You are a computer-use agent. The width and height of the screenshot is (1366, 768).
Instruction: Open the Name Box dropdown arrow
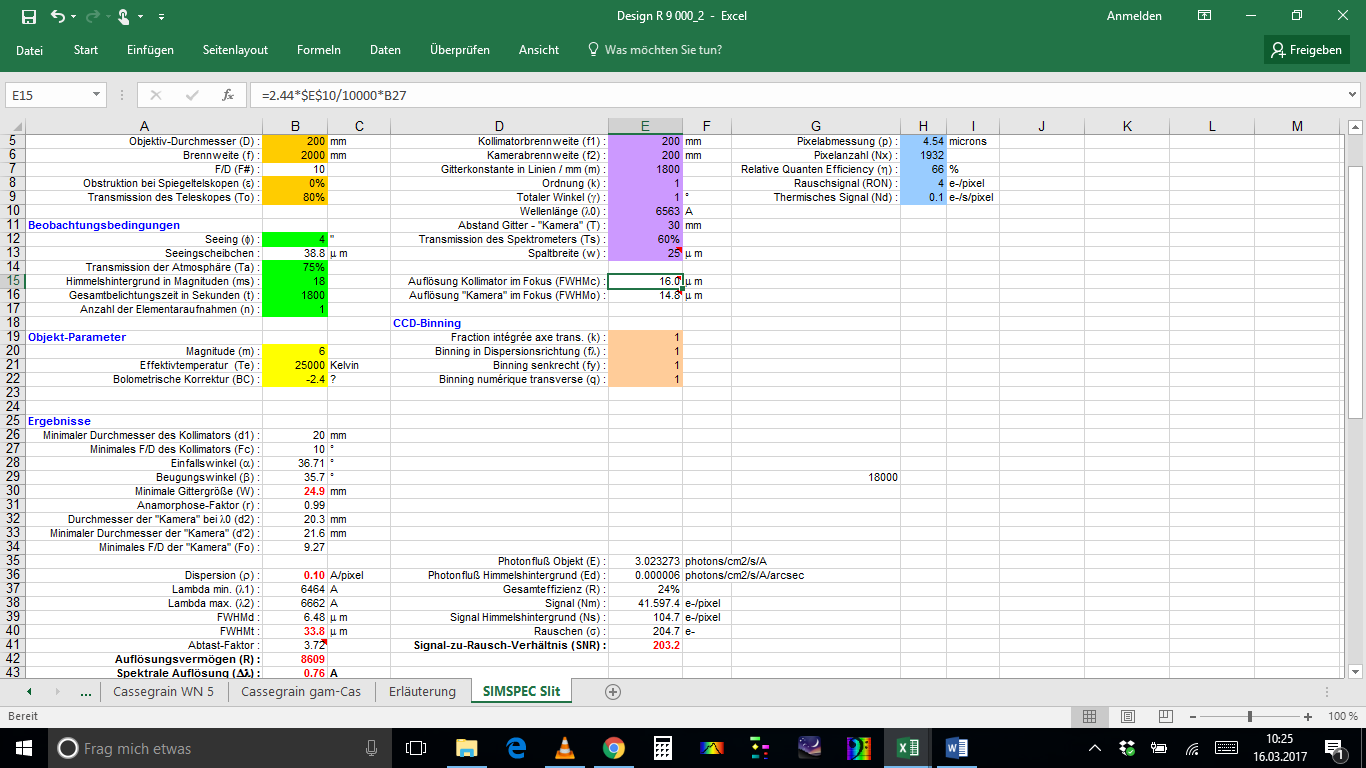click(95, 94)
